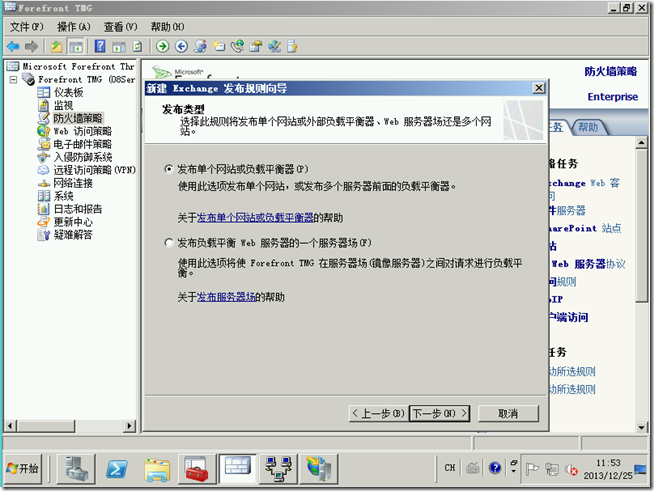Open PowerShell taskbar icon
This screenshot has height=491, width=654.
[x=116, y=468]
